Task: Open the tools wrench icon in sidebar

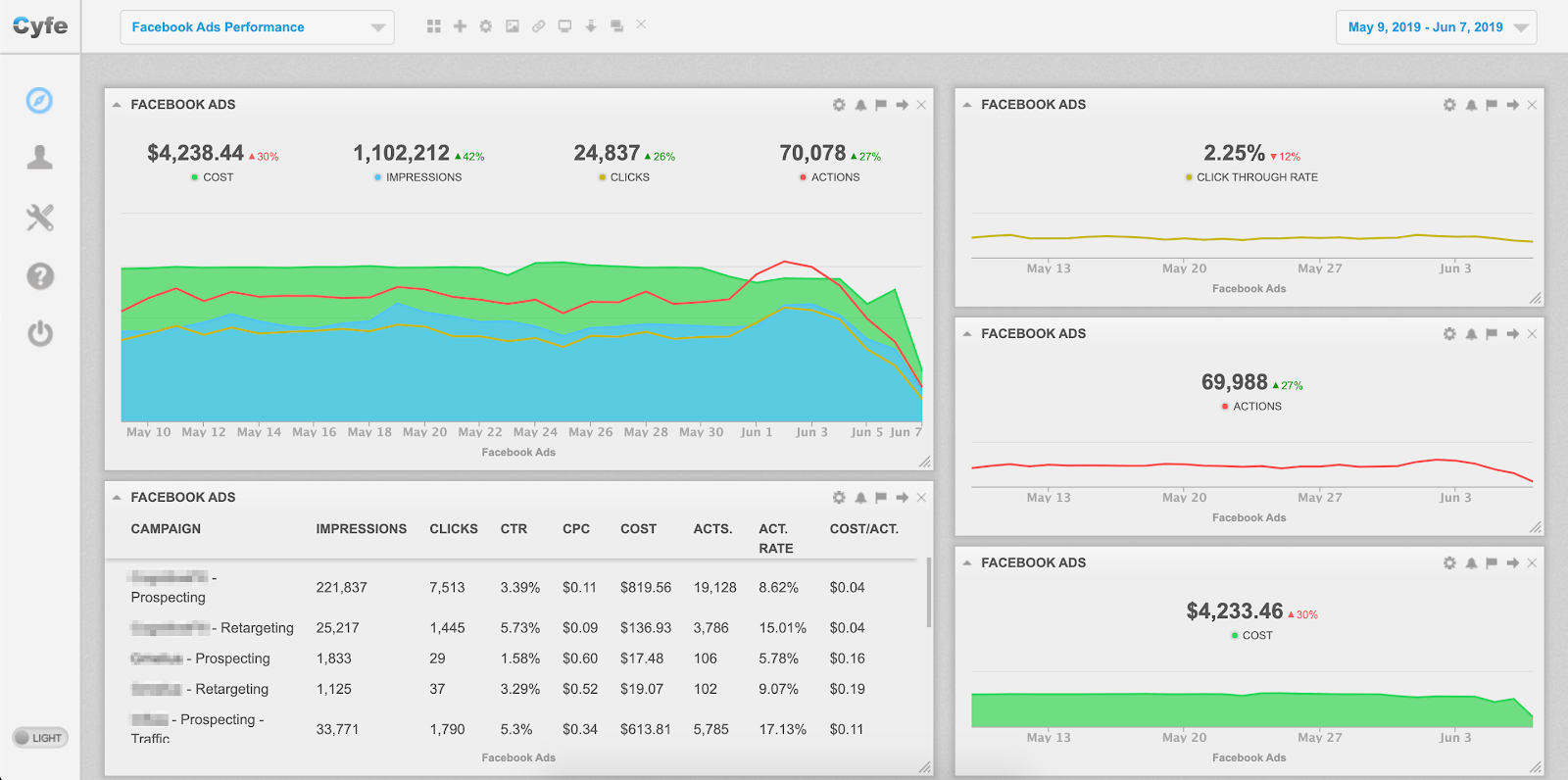Action: [39, 217]
